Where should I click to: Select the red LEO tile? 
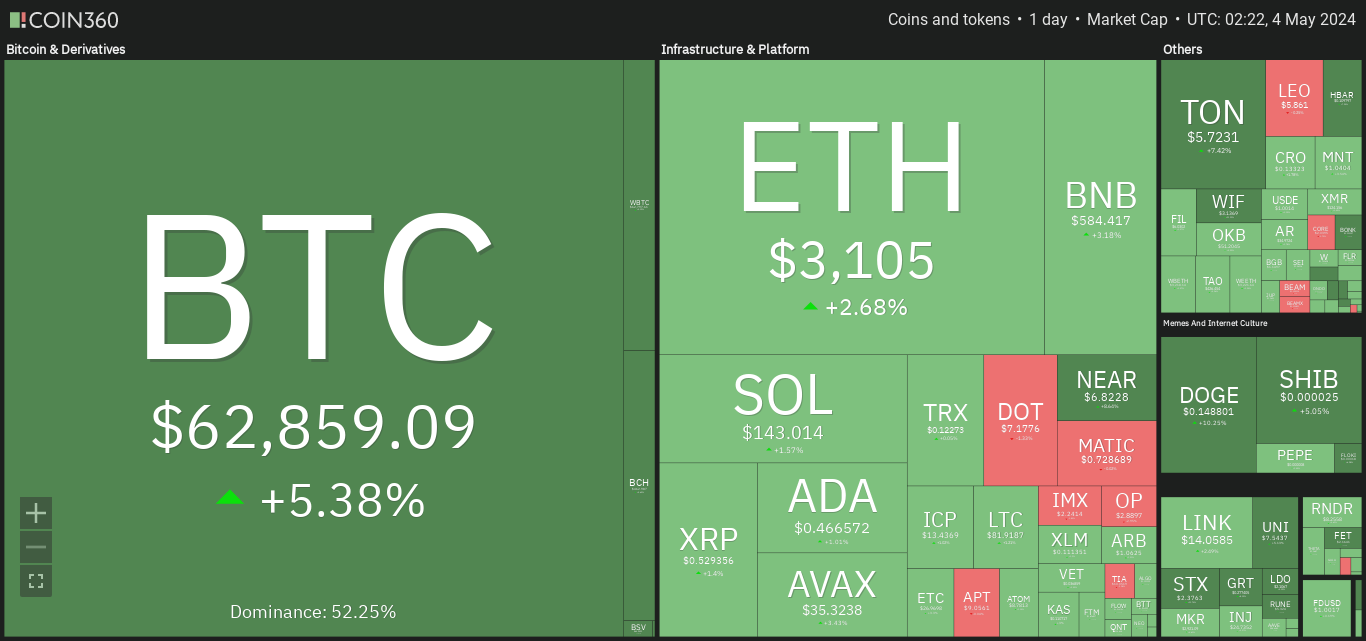pos(1294,98)
